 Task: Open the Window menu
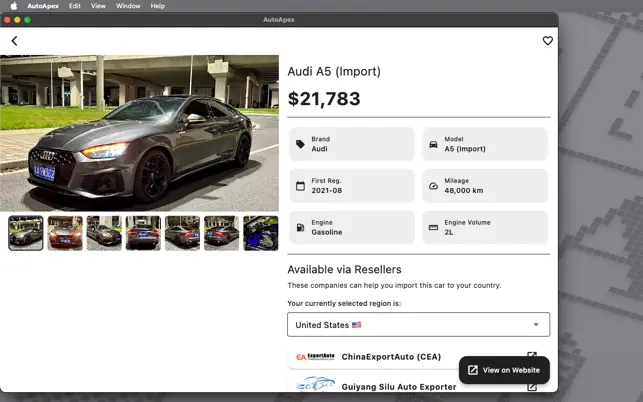tap(128, 6)
